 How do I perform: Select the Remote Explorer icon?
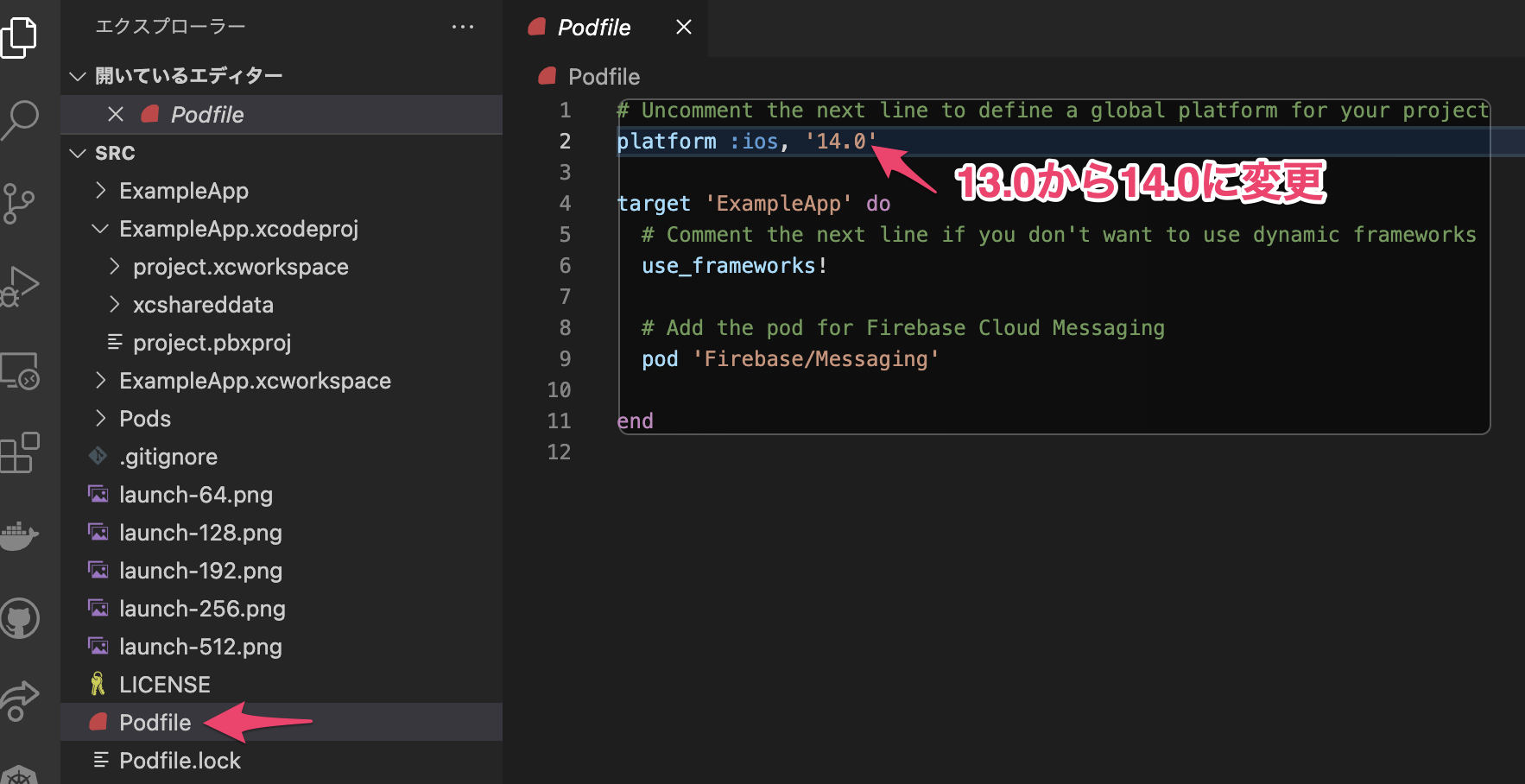(x=21, y=370)
